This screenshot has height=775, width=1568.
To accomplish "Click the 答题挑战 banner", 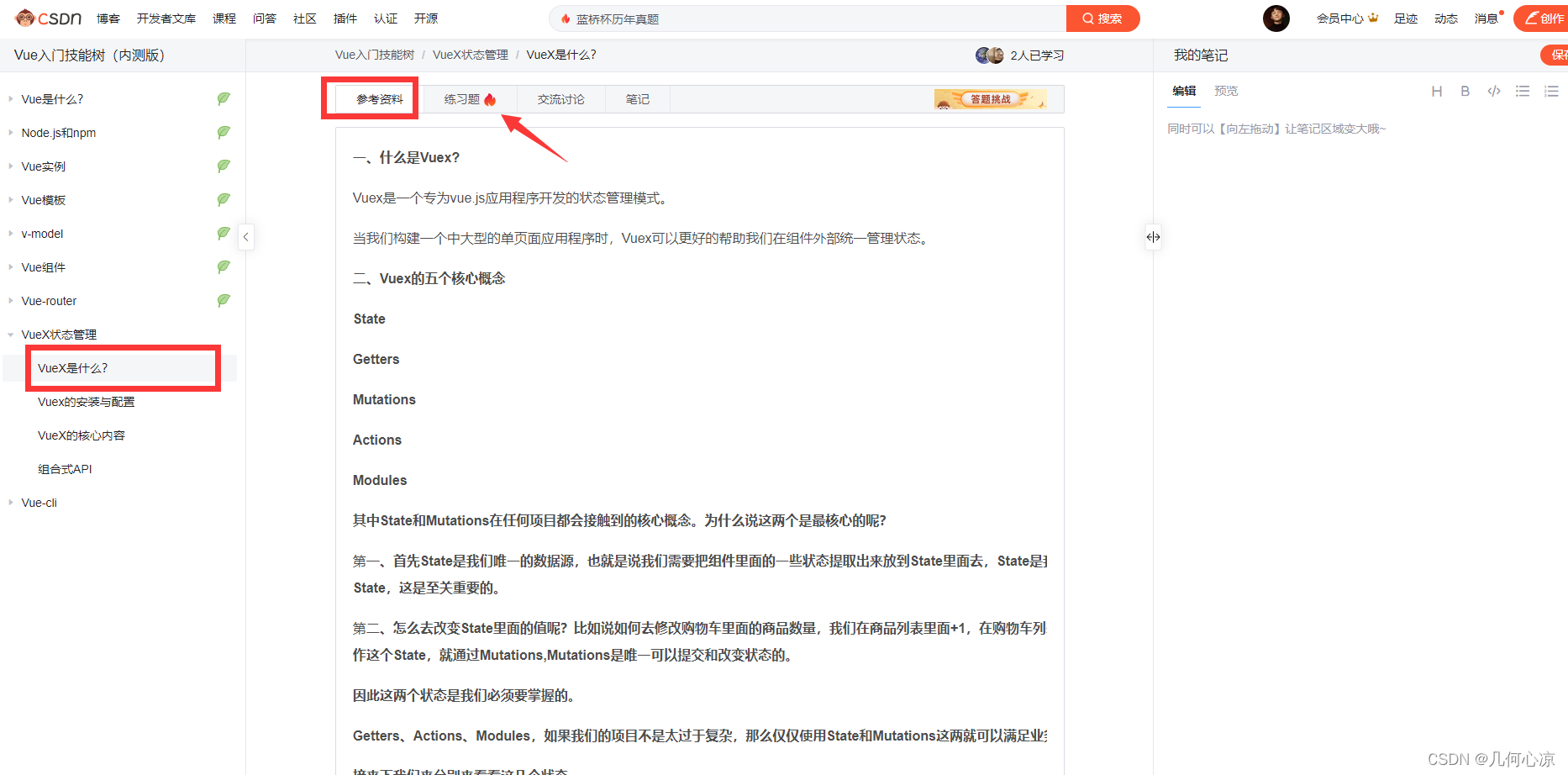I will pyautogui.click(x=990, y=99).
